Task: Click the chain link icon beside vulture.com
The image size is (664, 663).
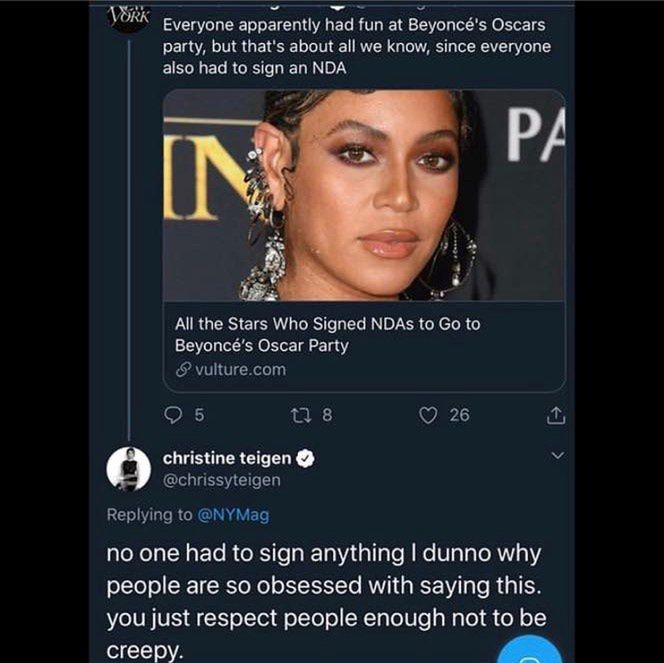Action: click(182, 370)
